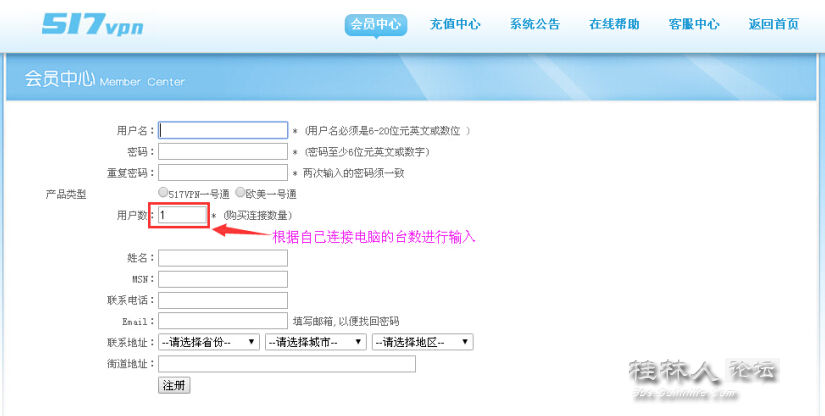Open 在线帮助 navigation link
825x416 pixels.
615,25
